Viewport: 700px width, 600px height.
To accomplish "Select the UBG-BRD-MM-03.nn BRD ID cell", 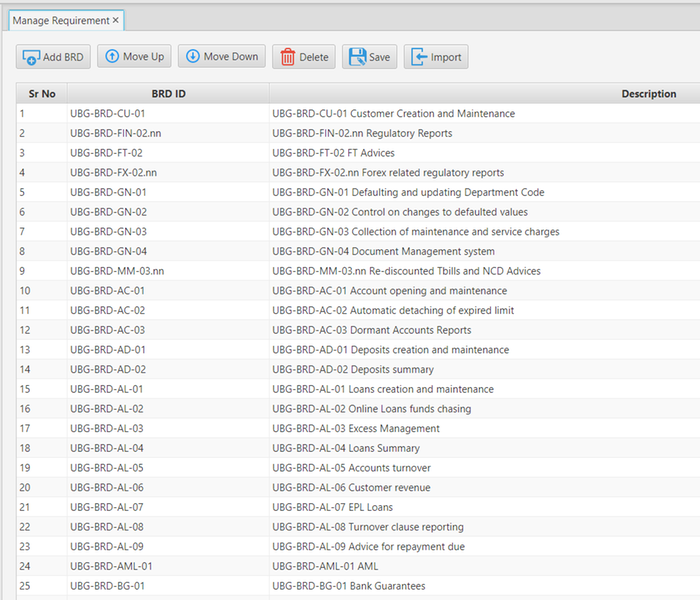I will pyautogui.click(x=117, y=271).
